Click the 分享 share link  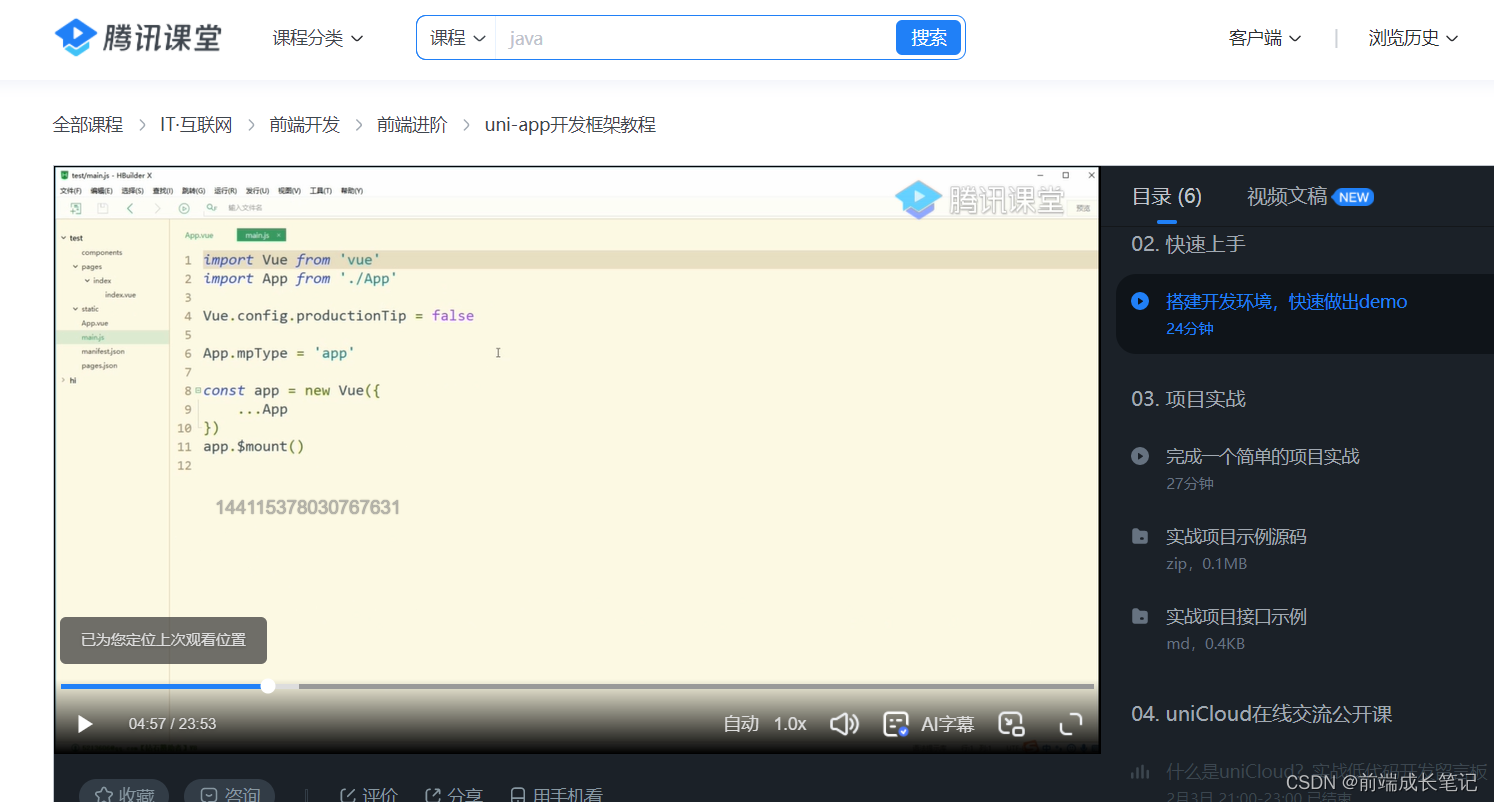point(454,795)
